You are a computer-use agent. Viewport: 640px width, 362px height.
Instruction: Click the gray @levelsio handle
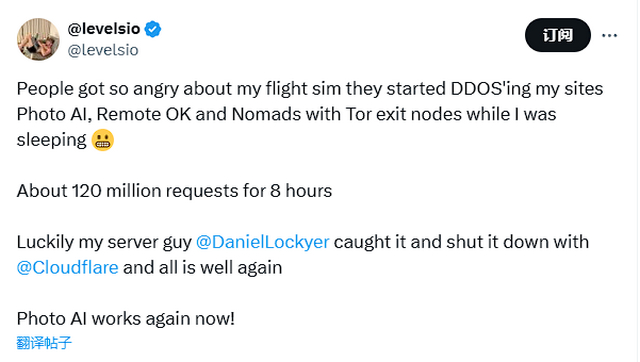(x=103, y=50)
